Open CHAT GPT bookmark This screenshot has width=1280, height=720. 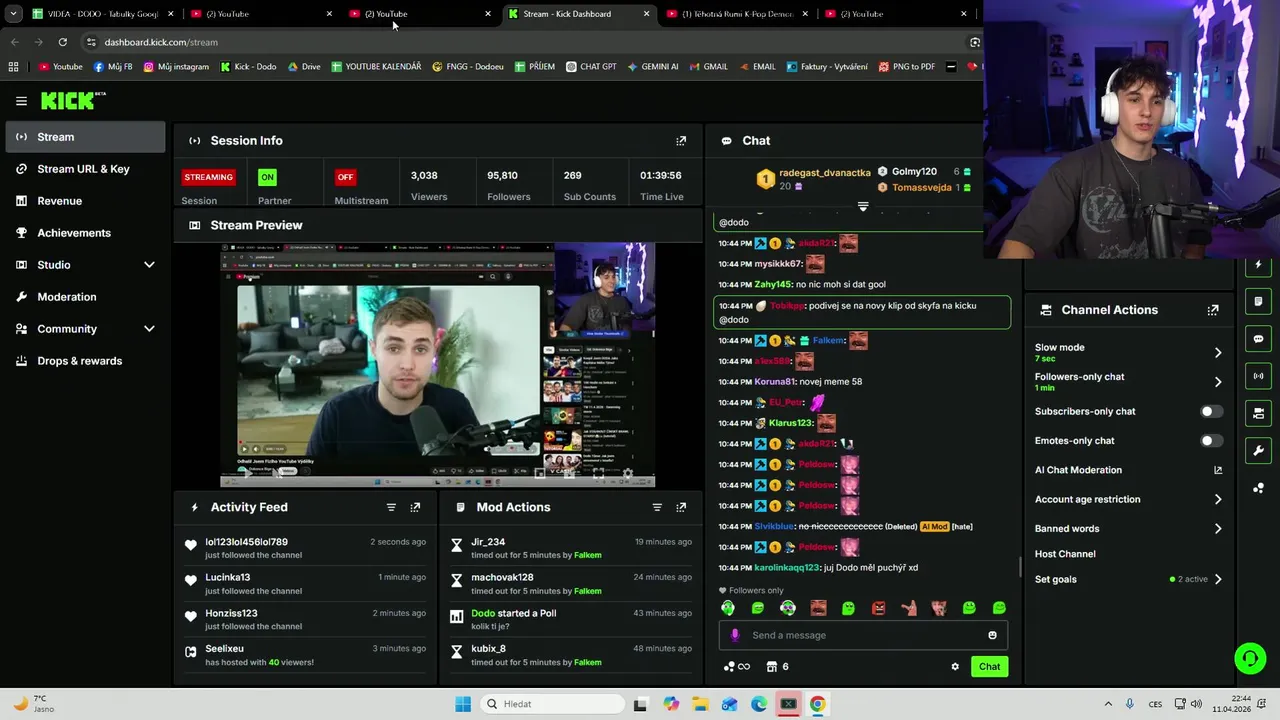point(591,67)
